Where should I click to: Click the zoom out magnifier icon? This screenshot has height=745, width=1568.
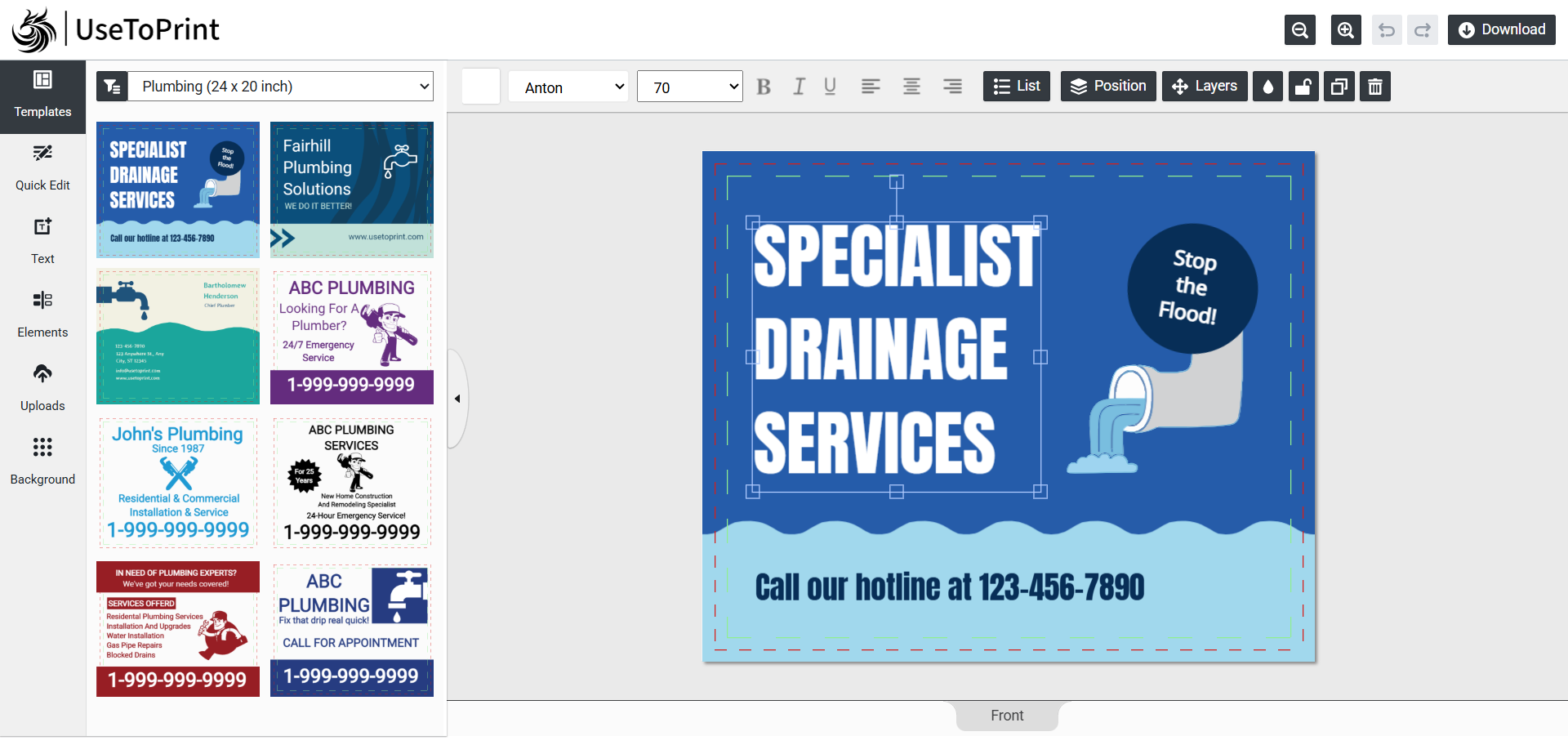1300,30
